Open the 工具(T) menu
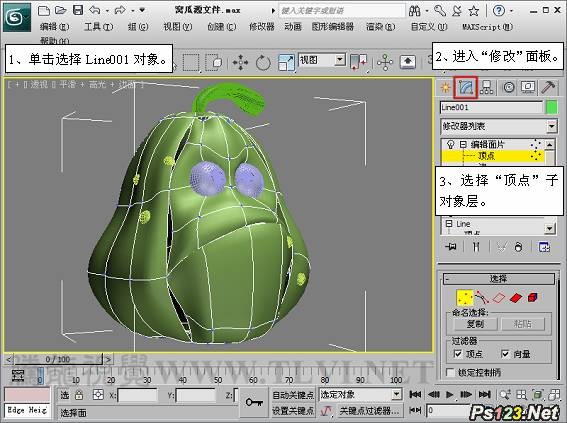Image resolution: width=567 pixels, height=423 pixels. coord(99,26)
